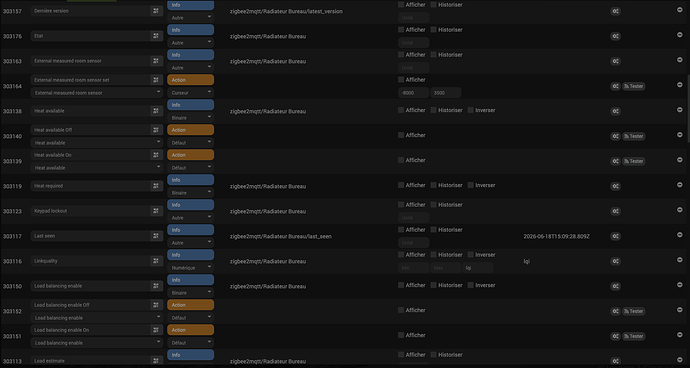
Task: Open configuration gears for row 303163
Action: 616,62
